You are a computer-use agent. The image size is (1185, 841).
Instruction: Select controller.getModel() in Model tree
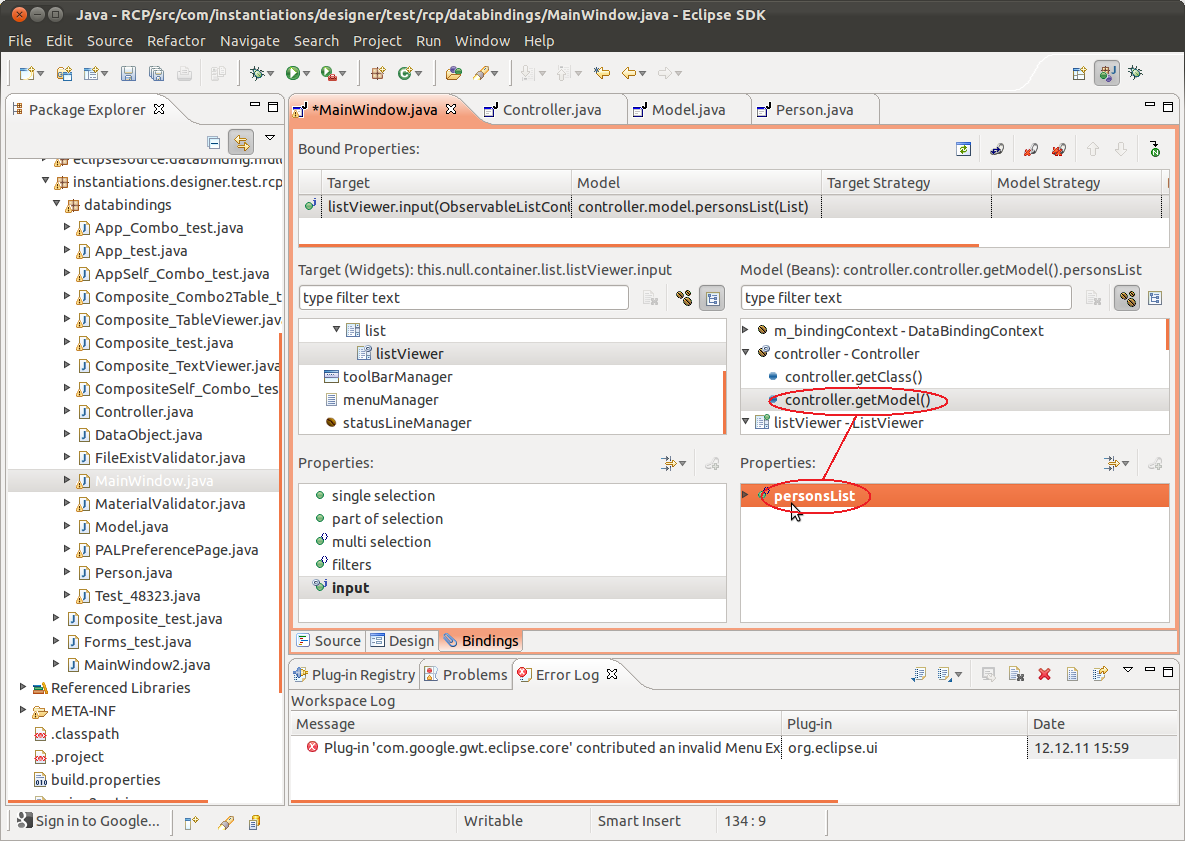point(857,400)
